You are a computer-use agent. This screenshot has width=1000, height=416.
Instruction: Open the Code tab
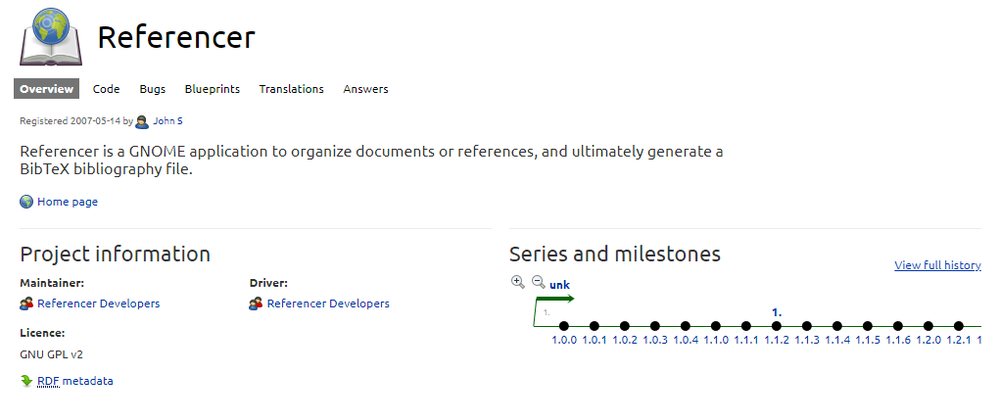pos(107,89)
